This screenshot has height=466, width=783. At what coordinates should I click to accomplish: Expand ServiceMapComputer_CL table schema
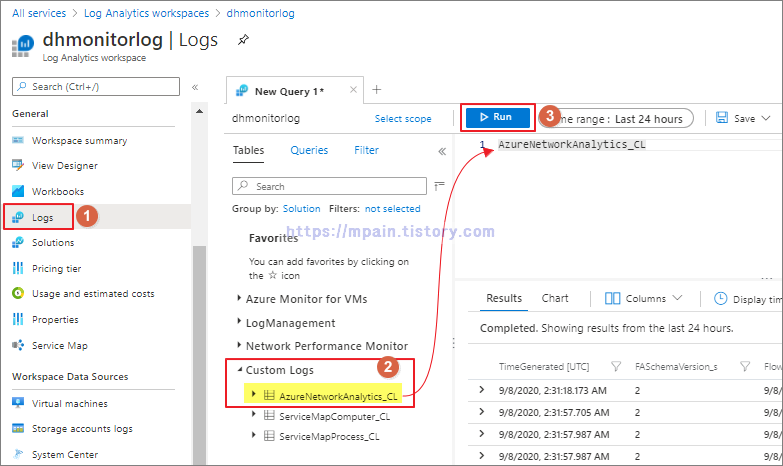pyautogui.click(x=253, y=414)
